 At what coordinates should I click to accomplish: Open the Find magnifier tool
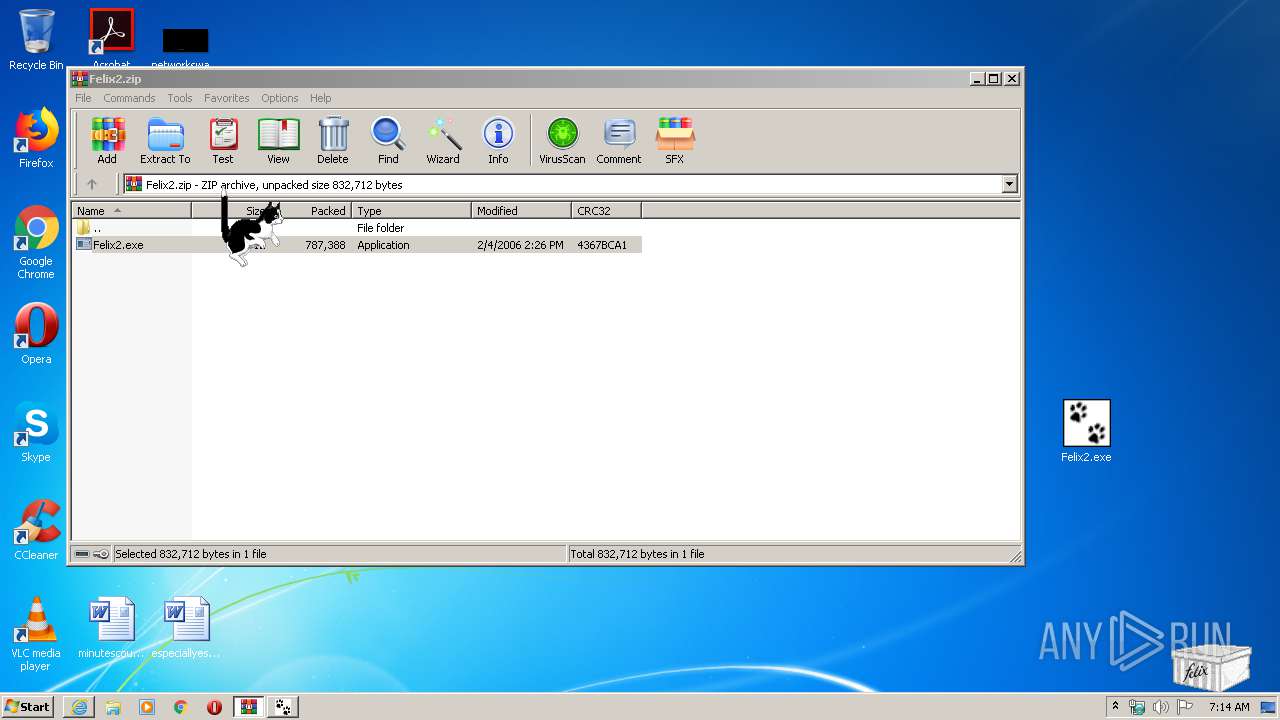point(388,140)
